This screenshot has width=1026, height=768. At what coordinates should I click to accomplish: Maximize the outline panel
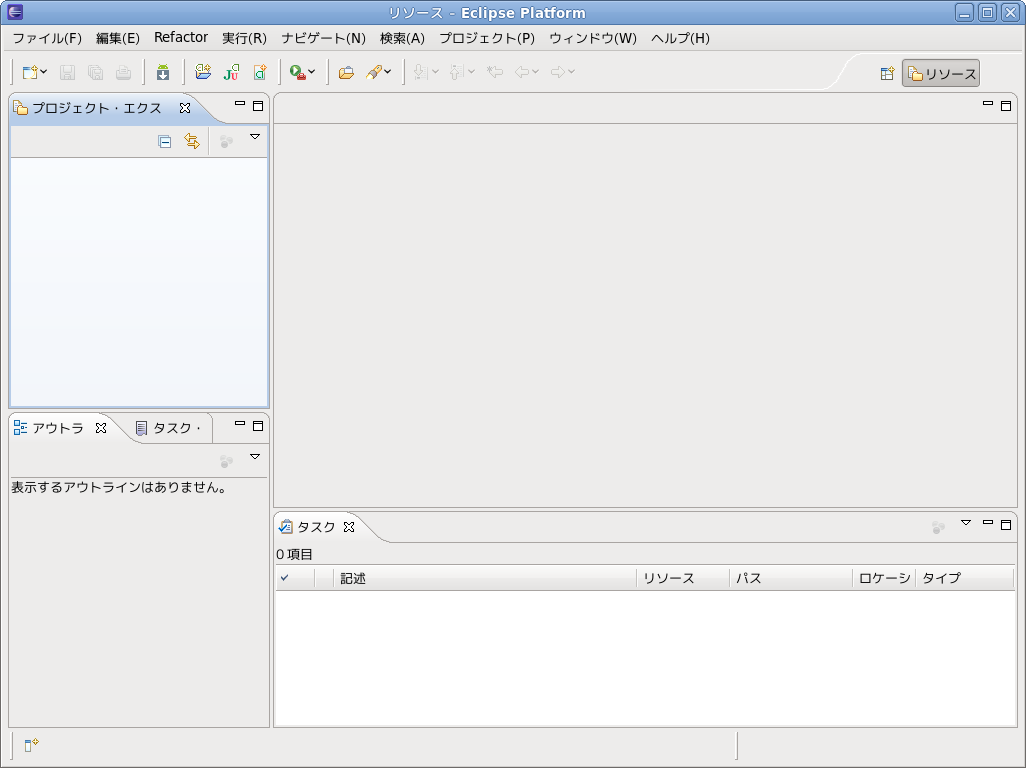pos(258,426)
